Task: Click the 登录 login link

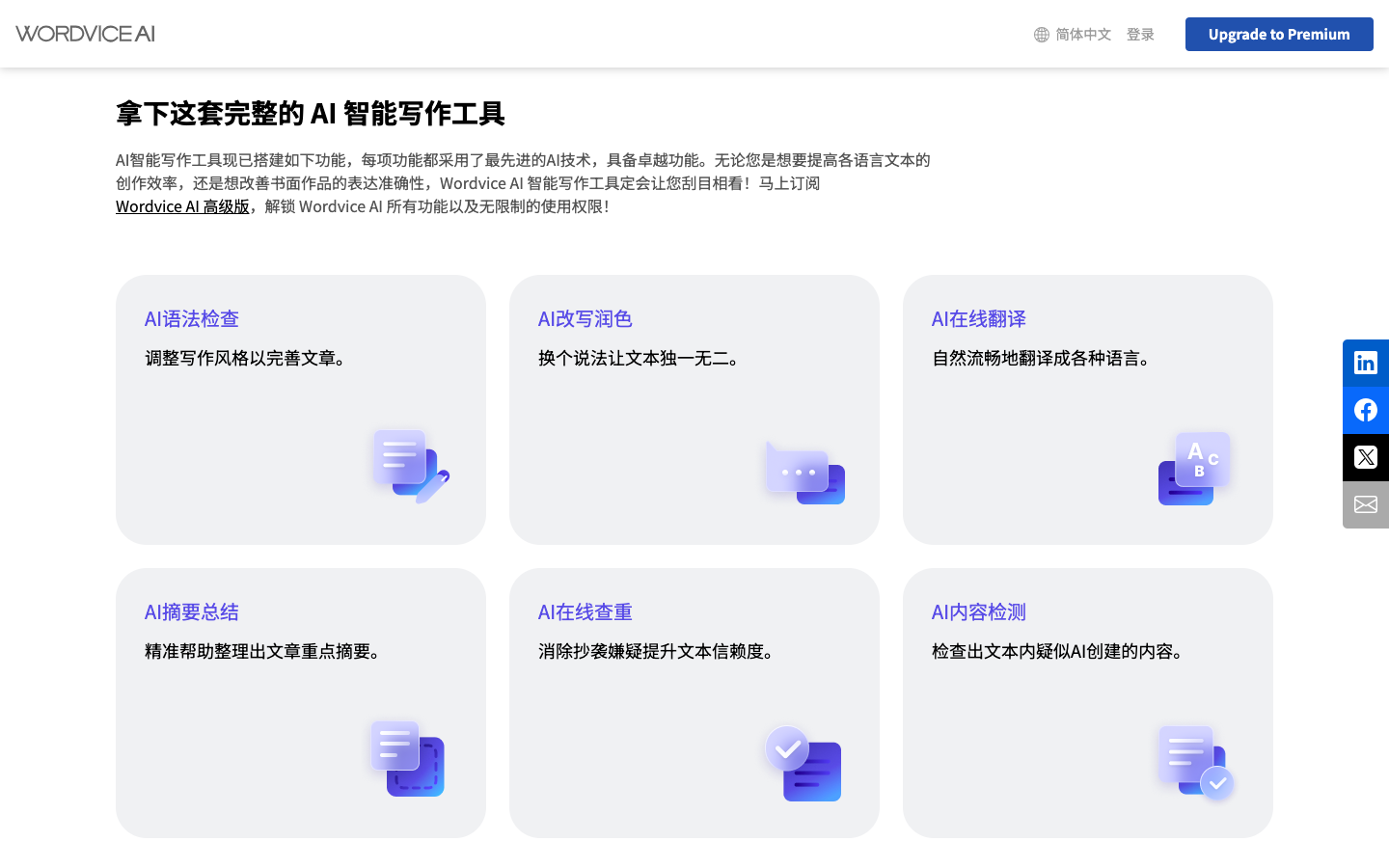Action: [x=1139, y=34]
